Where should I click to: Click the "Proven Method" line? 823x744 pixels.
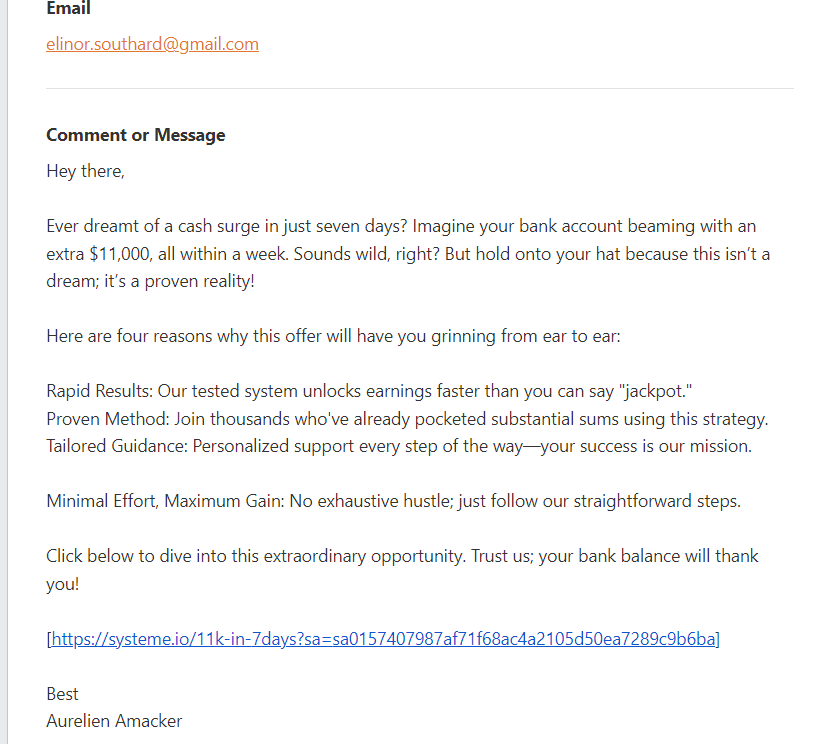pos(407,418)
